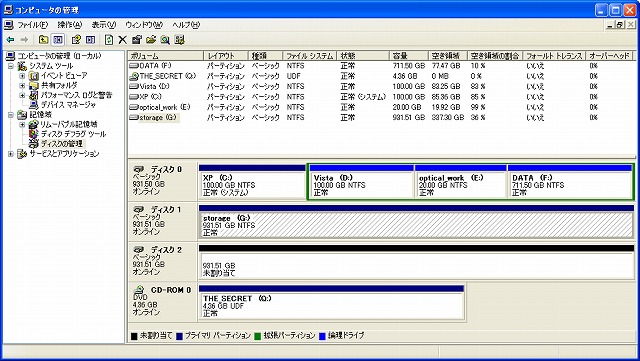Expand the 共有フォルダ node
This screenshot has height=361, width=640.
click(22, 85)
